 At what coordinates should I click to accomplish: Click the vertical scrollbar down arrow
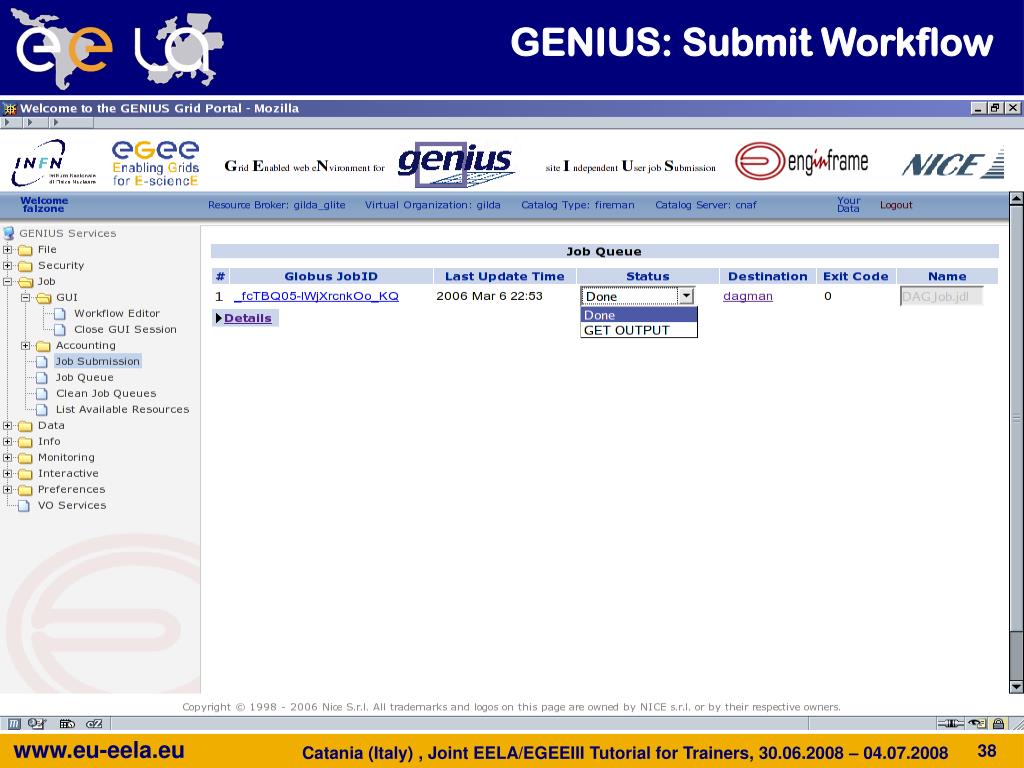point(1016,687)
